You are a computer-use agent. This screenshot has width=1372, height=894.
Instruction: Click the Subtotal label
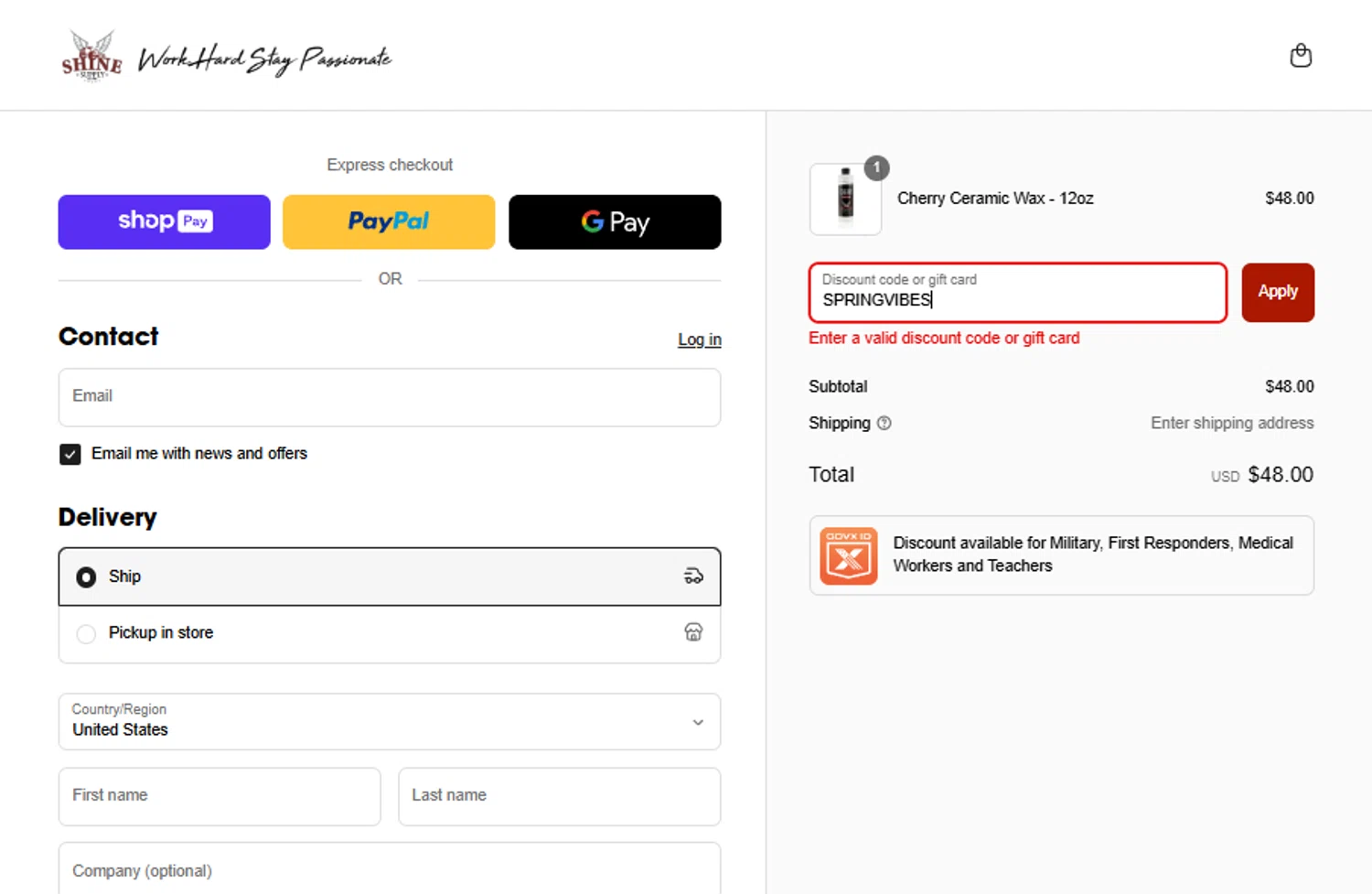coord(838,386)
